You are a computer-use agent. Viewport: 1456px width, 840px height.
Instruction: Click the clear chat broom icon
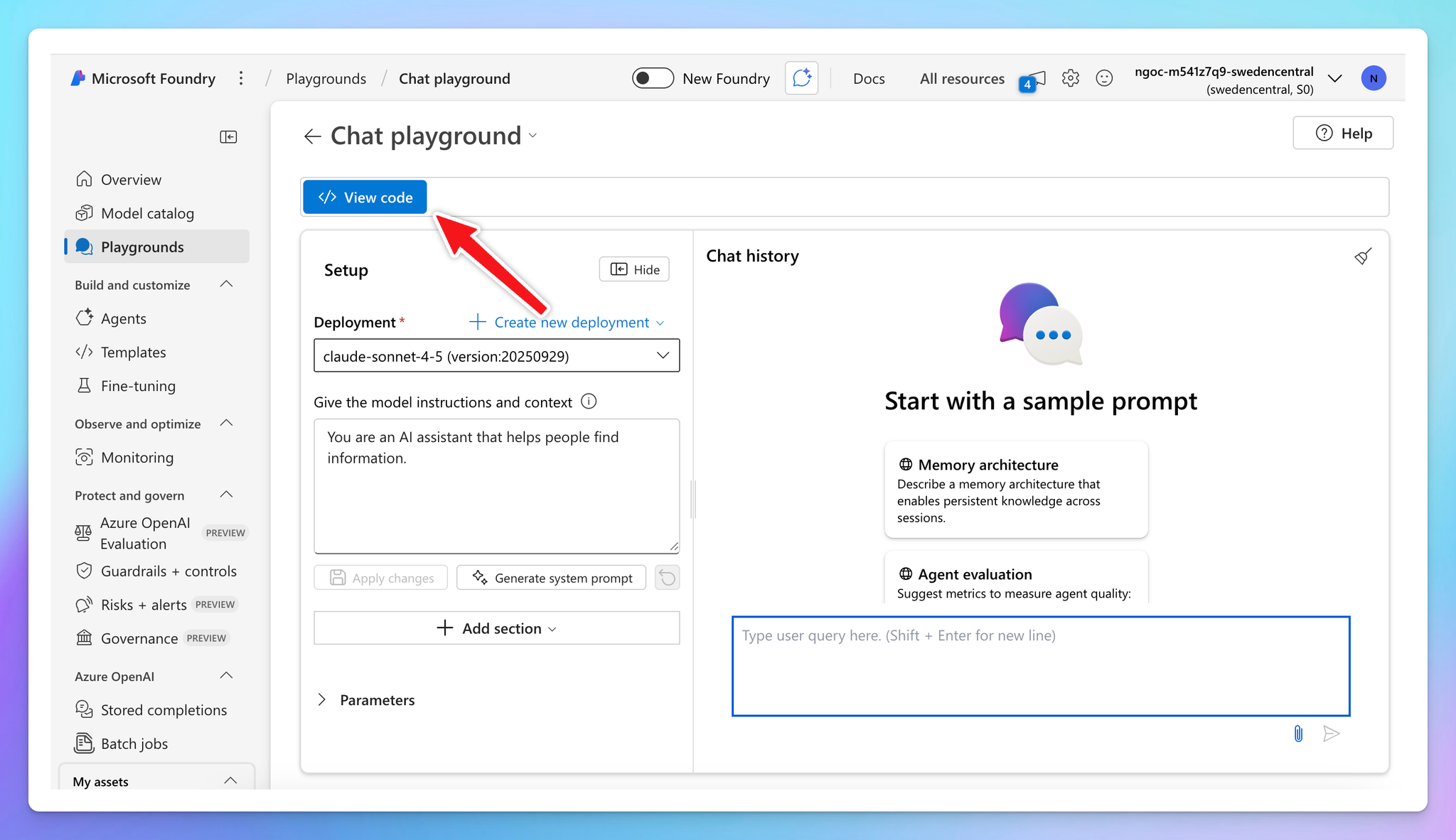(x=1362, y=257)
